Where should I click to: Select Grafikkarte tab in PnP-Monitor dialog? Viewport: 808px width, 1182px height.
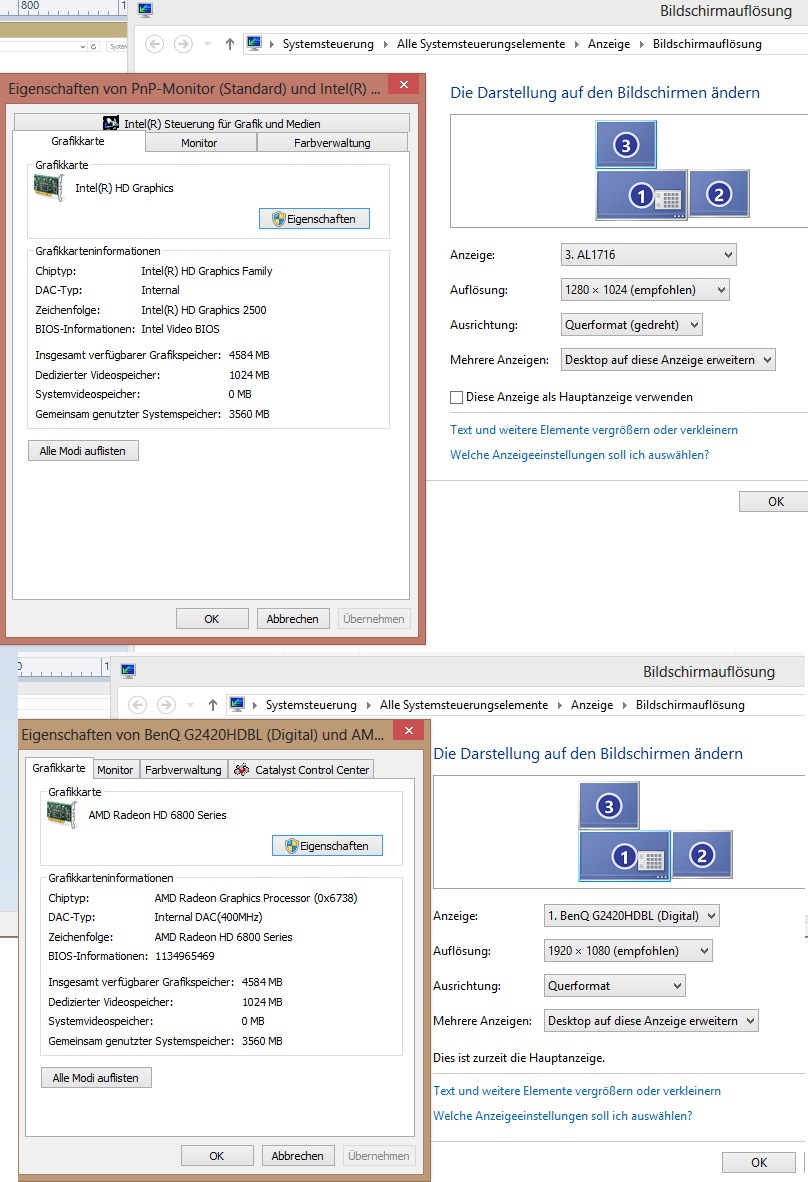78,141
